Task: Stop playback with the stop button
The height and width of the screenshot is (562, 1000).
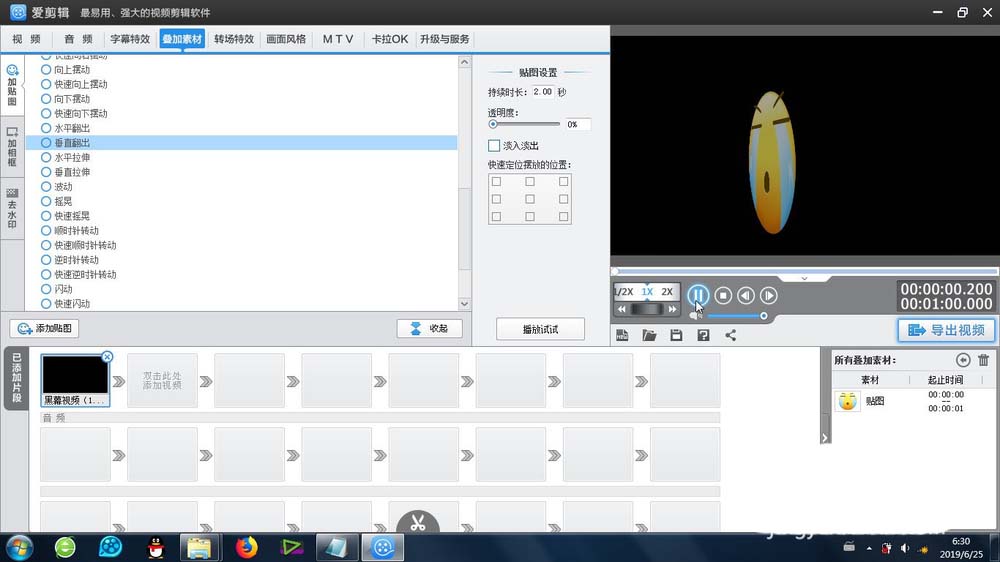Action: click(723, 295)
